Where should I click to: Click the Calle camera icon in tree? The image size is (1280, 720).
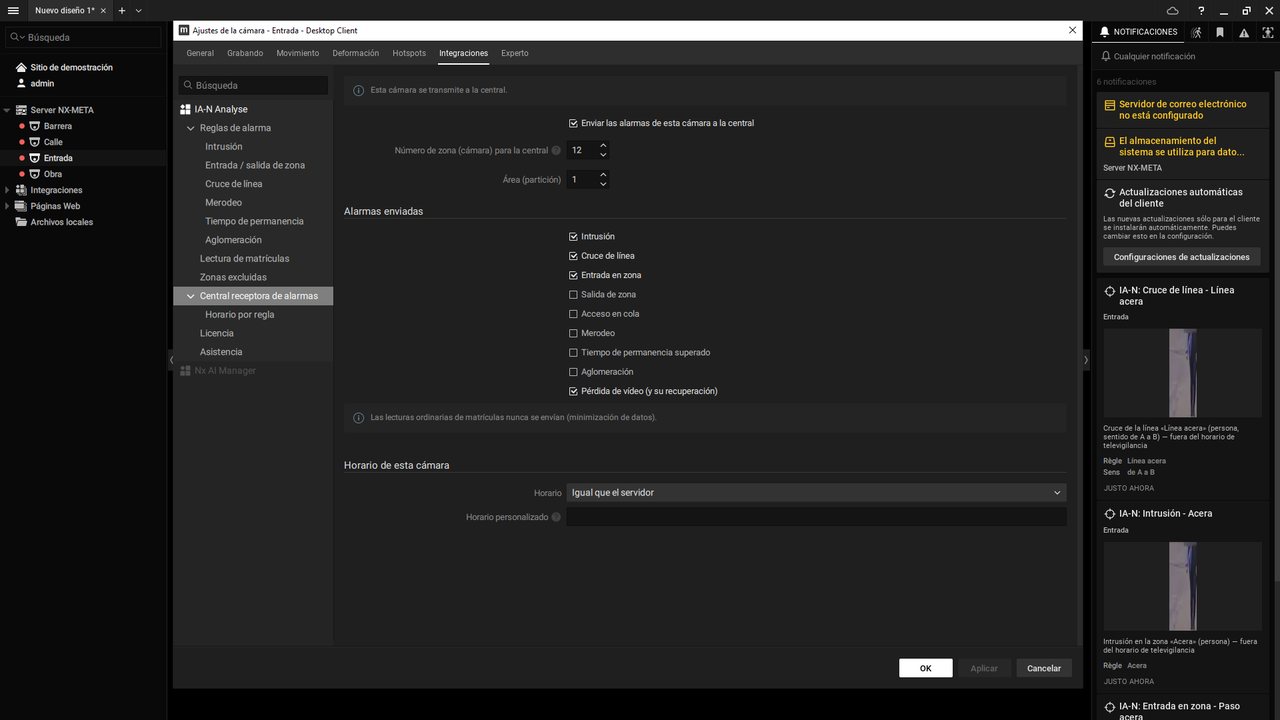pos(34,142)
